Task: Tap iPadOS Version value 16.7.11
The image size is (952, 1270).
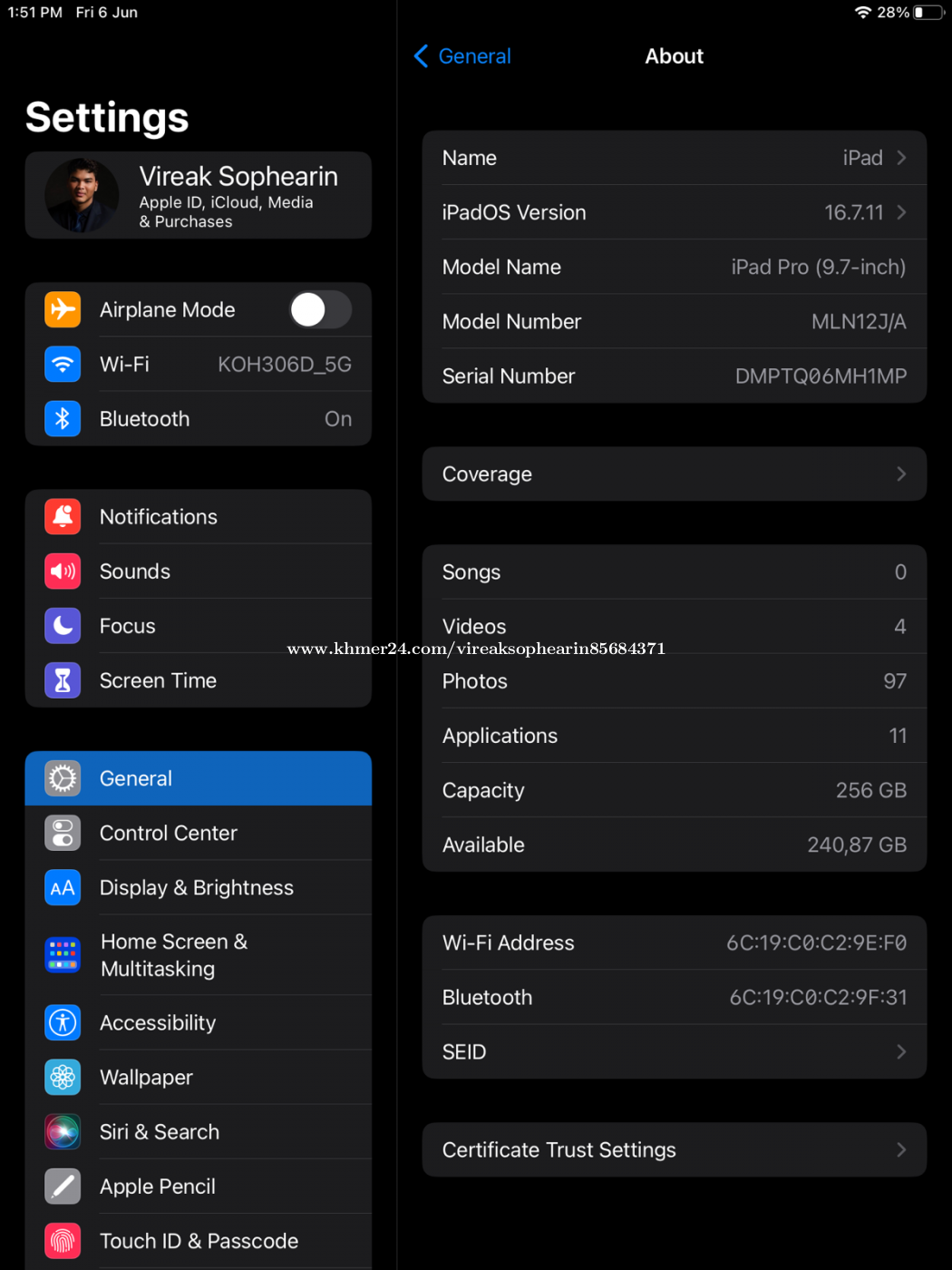Action: pos(853,212)
